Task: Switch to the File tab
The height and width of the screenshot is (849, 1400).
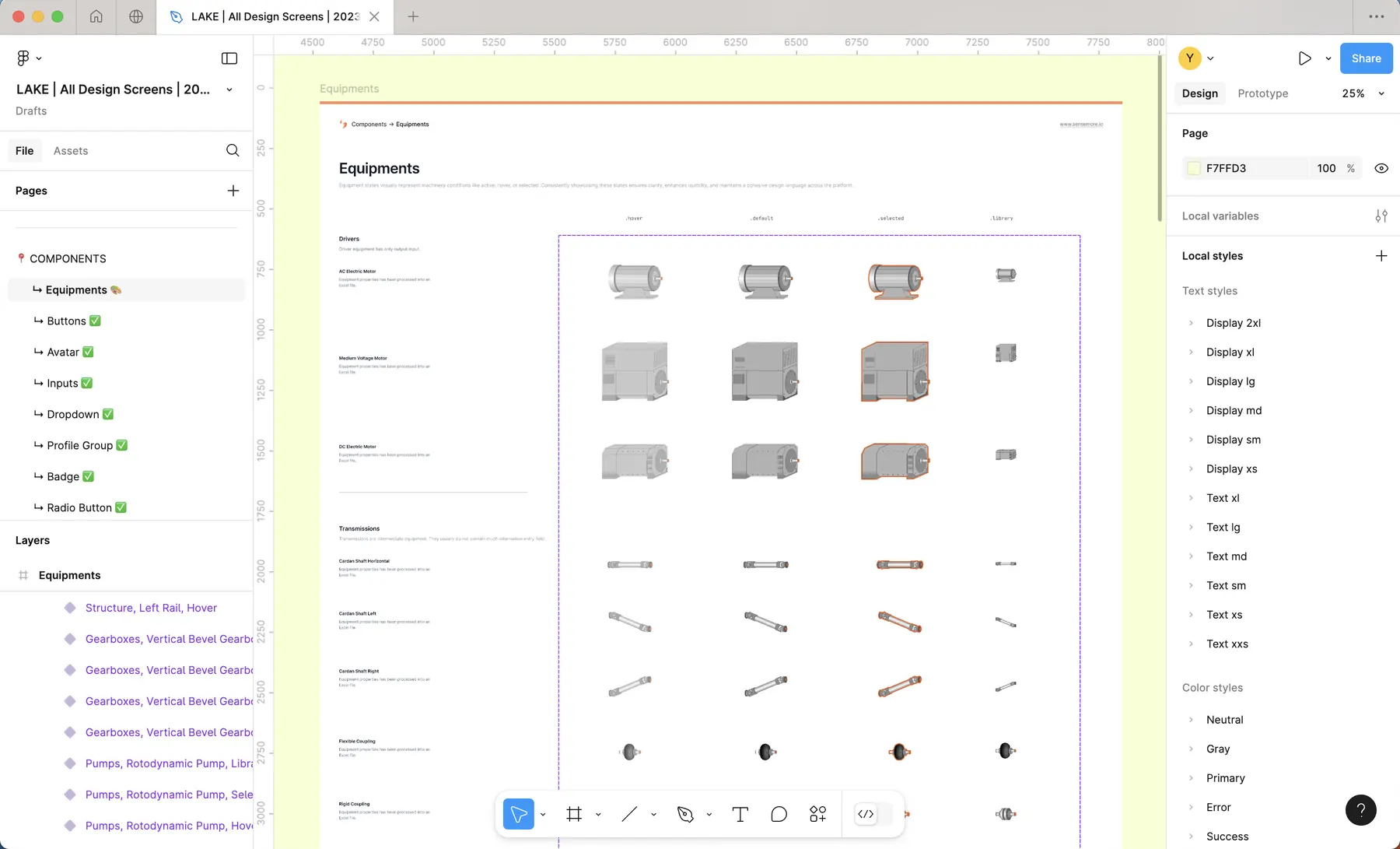Action: click(x=25, y=151)
